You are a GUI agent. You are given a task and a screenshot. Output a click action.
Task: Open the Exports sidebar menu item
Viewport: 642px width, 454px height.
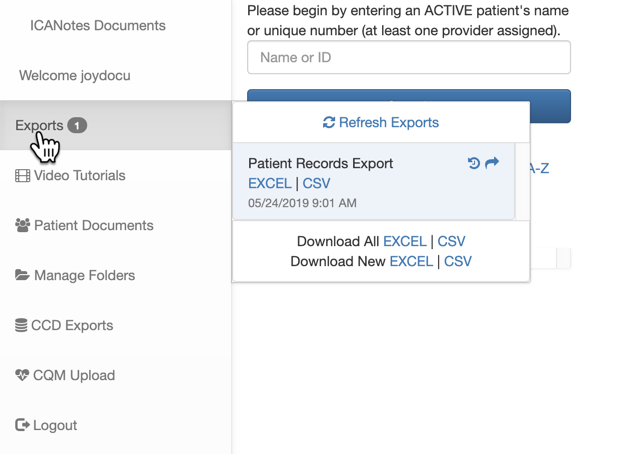click(39, 126)
